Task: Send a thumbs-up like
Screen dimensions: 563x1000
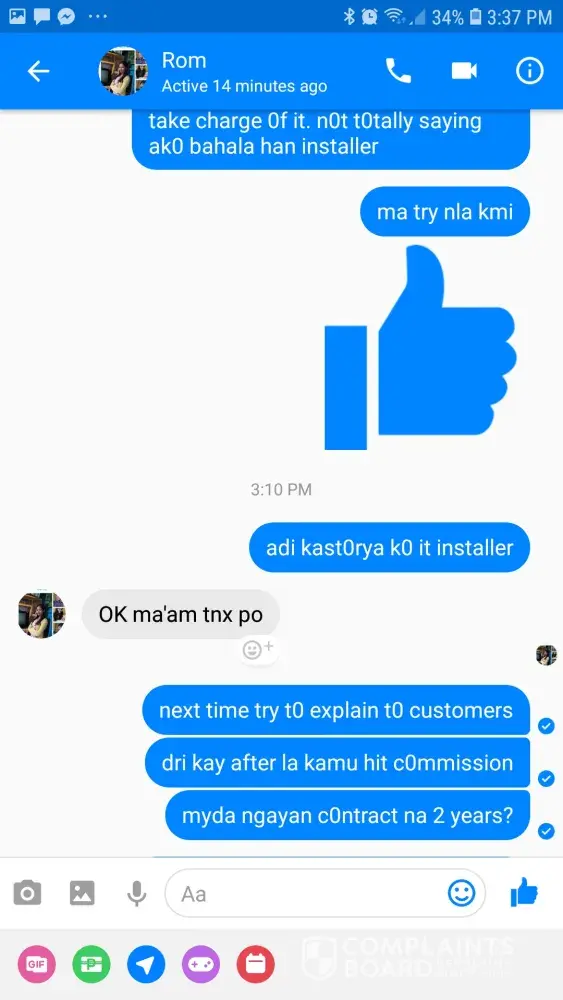Action: [x=524, y=892]
